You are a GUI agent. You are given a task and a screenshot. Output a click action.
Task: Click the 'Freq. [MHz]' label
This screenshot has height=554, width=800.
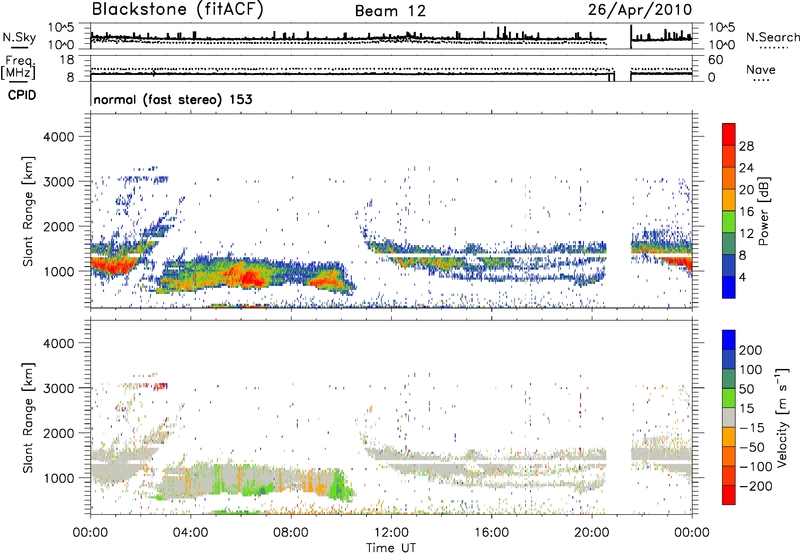pos(18,68)
